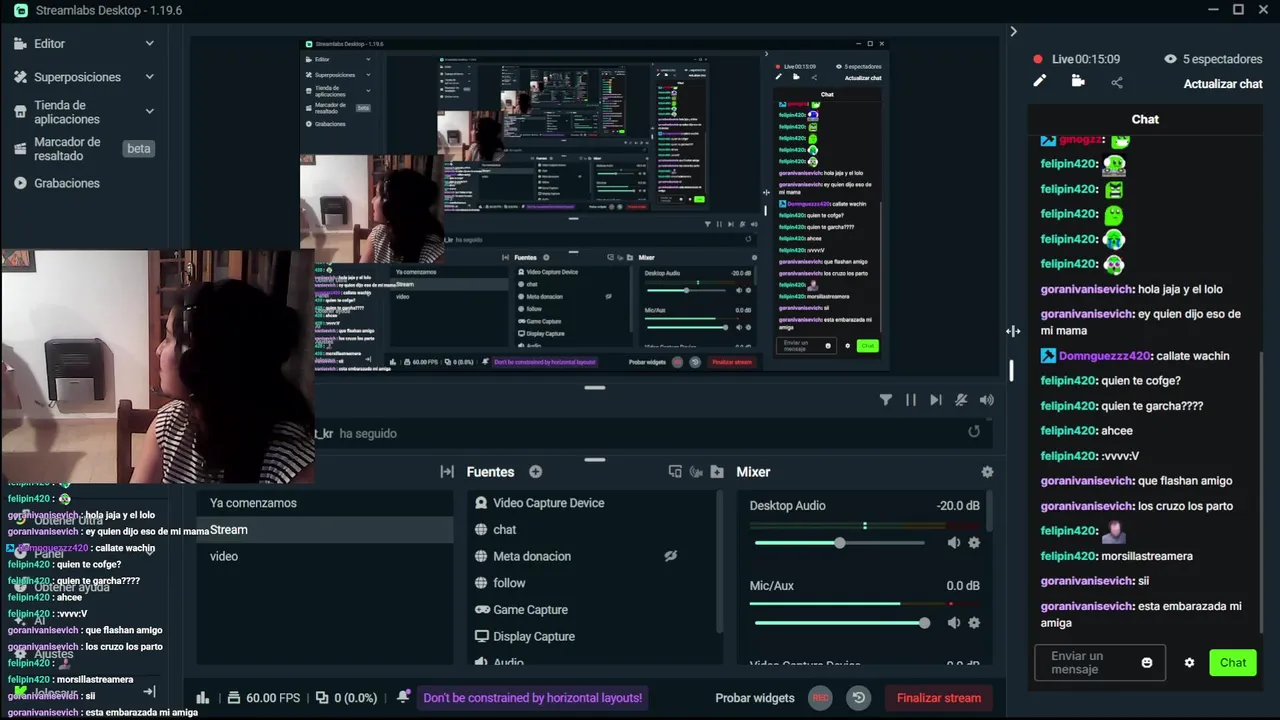
Task: Open notifications bell in status bar
Action: pyautogui.click(x=403, y=697)
